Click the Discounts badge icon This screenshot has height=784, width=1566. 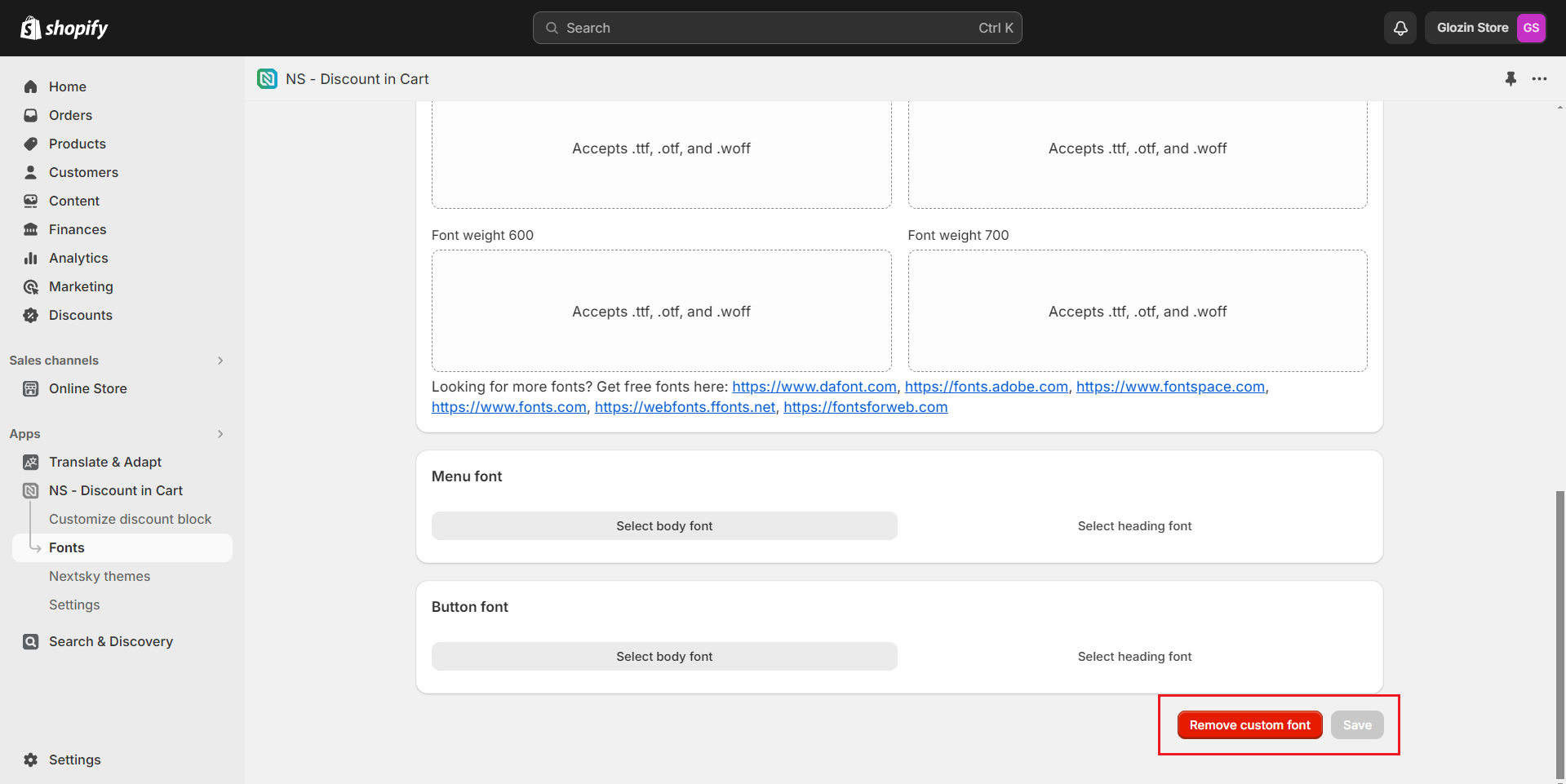point(31,315)
